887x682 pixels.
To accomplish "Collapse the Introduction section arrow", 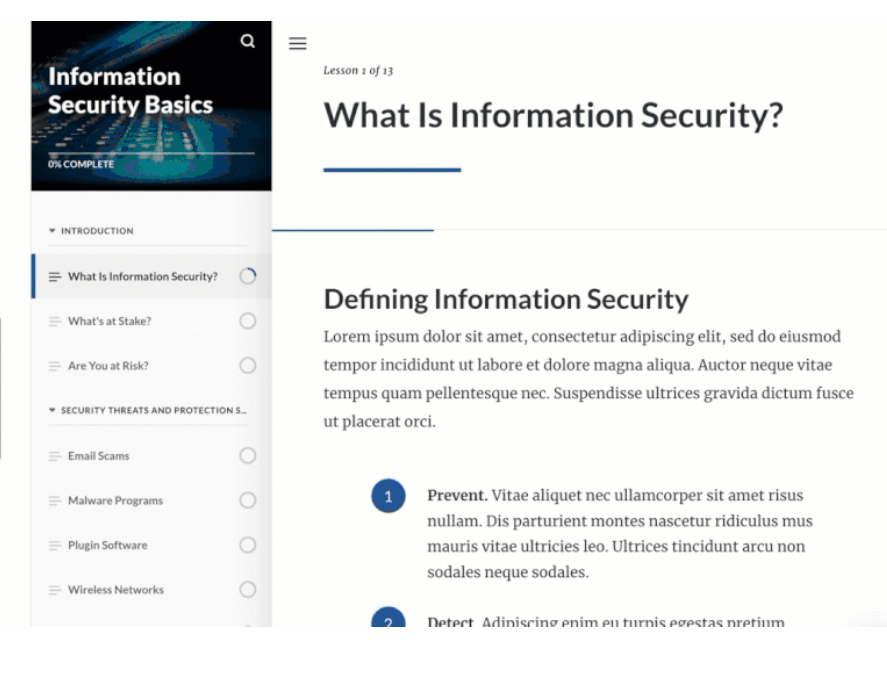I will pos(52,231).
